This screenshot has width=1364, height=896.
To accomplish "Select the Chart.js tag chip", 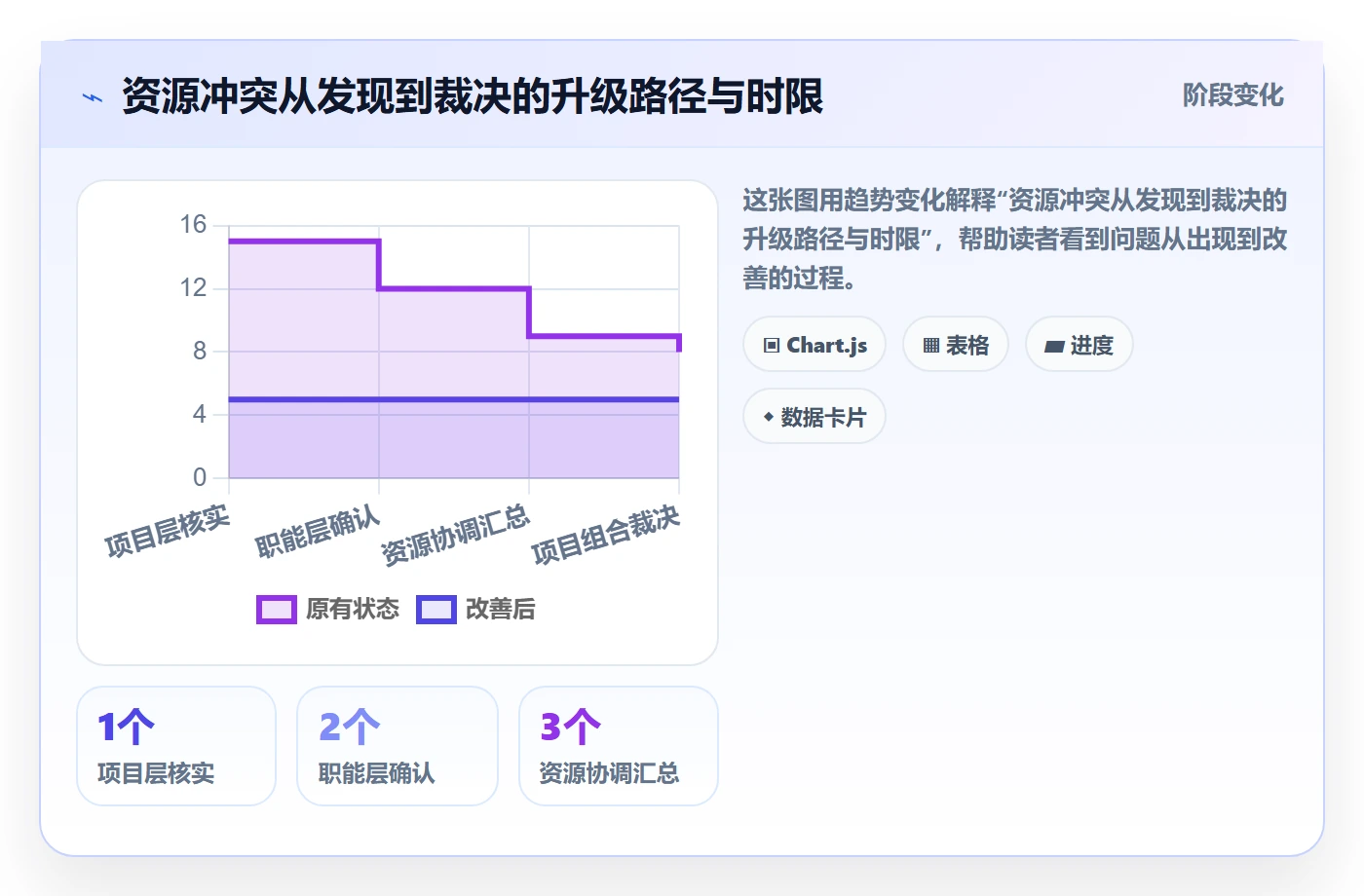I will [815, 345].
